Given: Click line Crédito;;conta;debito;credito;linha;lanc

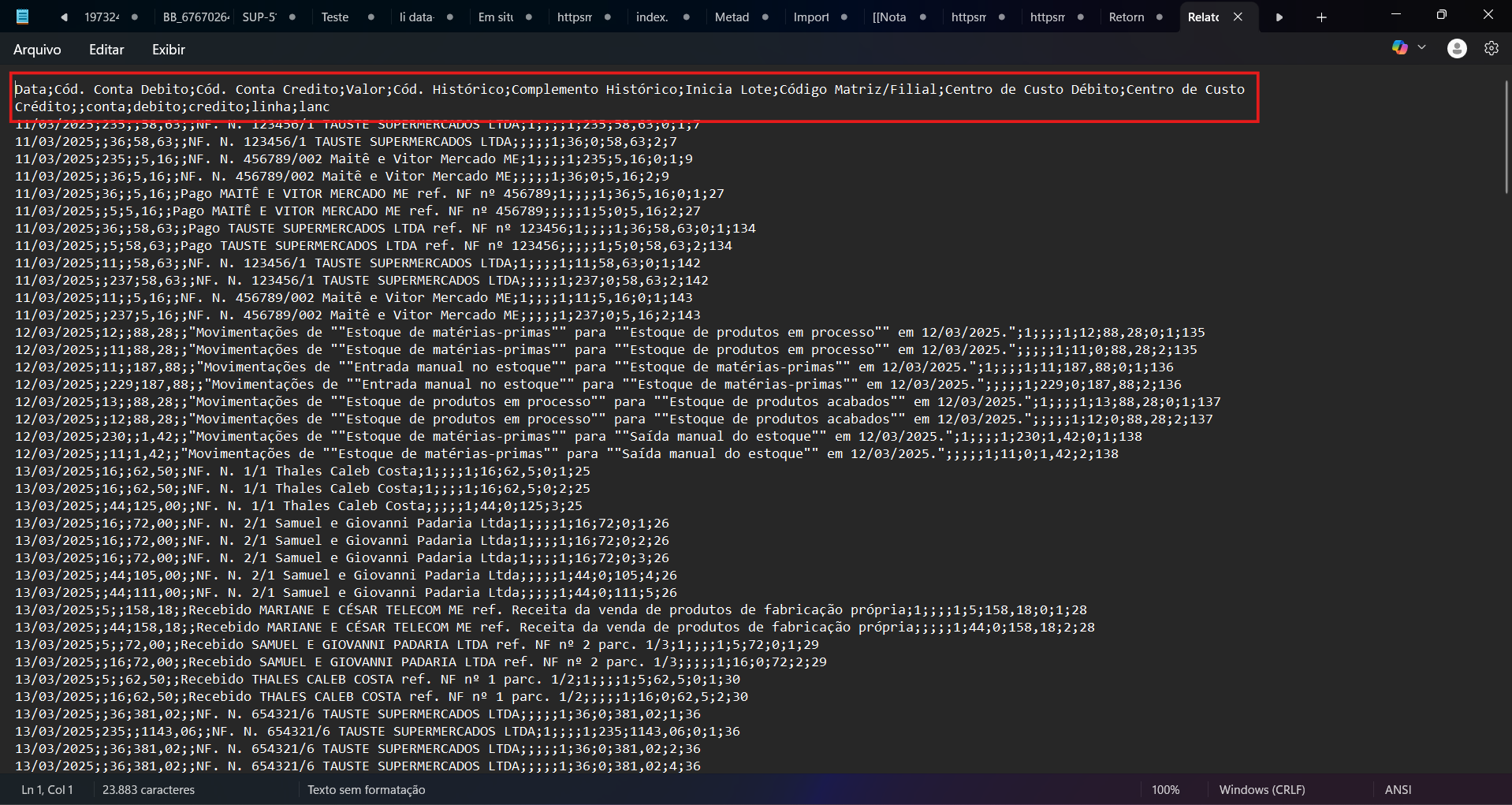Looking at the screenshot, I should click(173, 106).
